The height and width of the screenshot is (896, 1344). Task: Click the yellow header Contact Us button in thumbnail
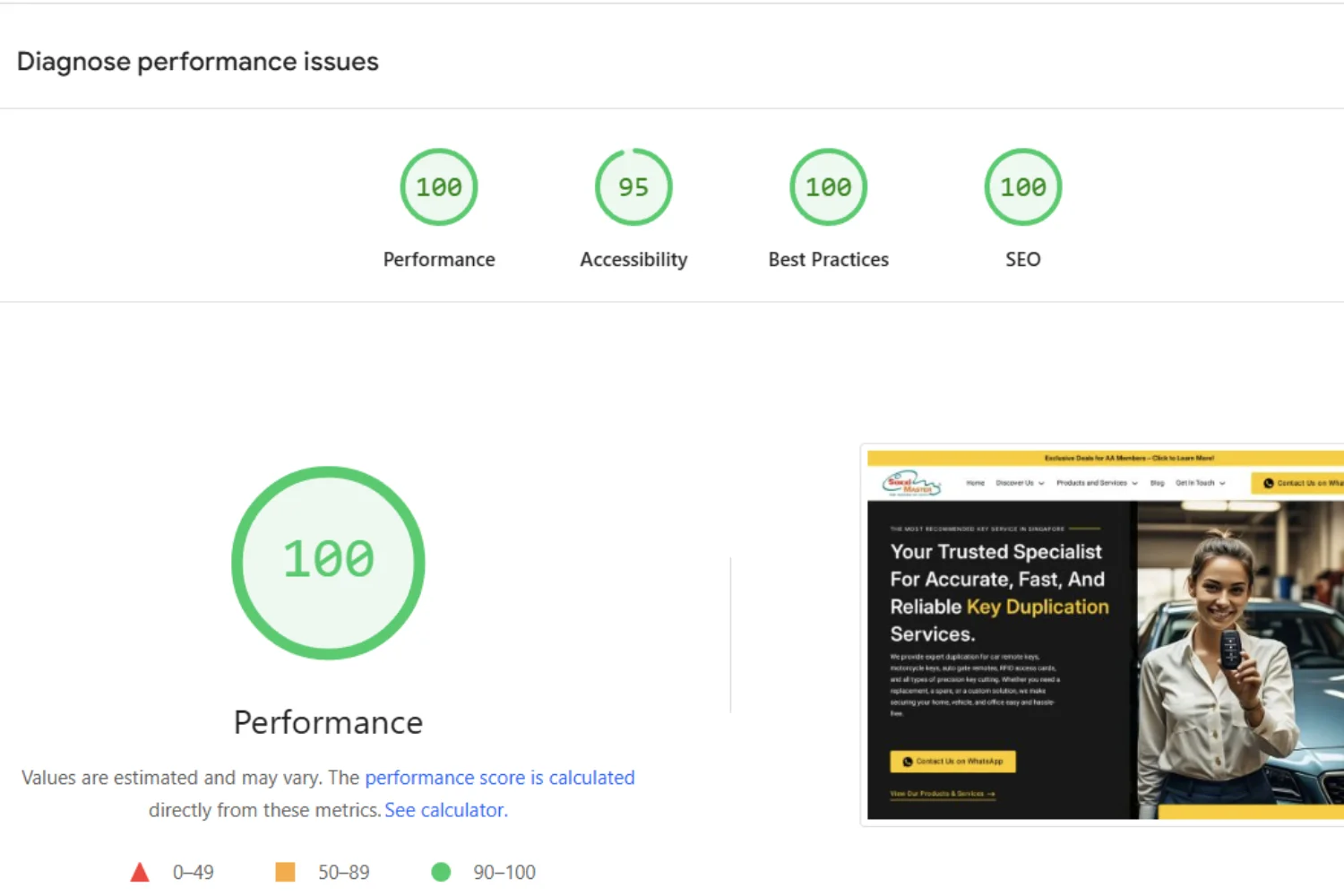[x=1297, y=483]
